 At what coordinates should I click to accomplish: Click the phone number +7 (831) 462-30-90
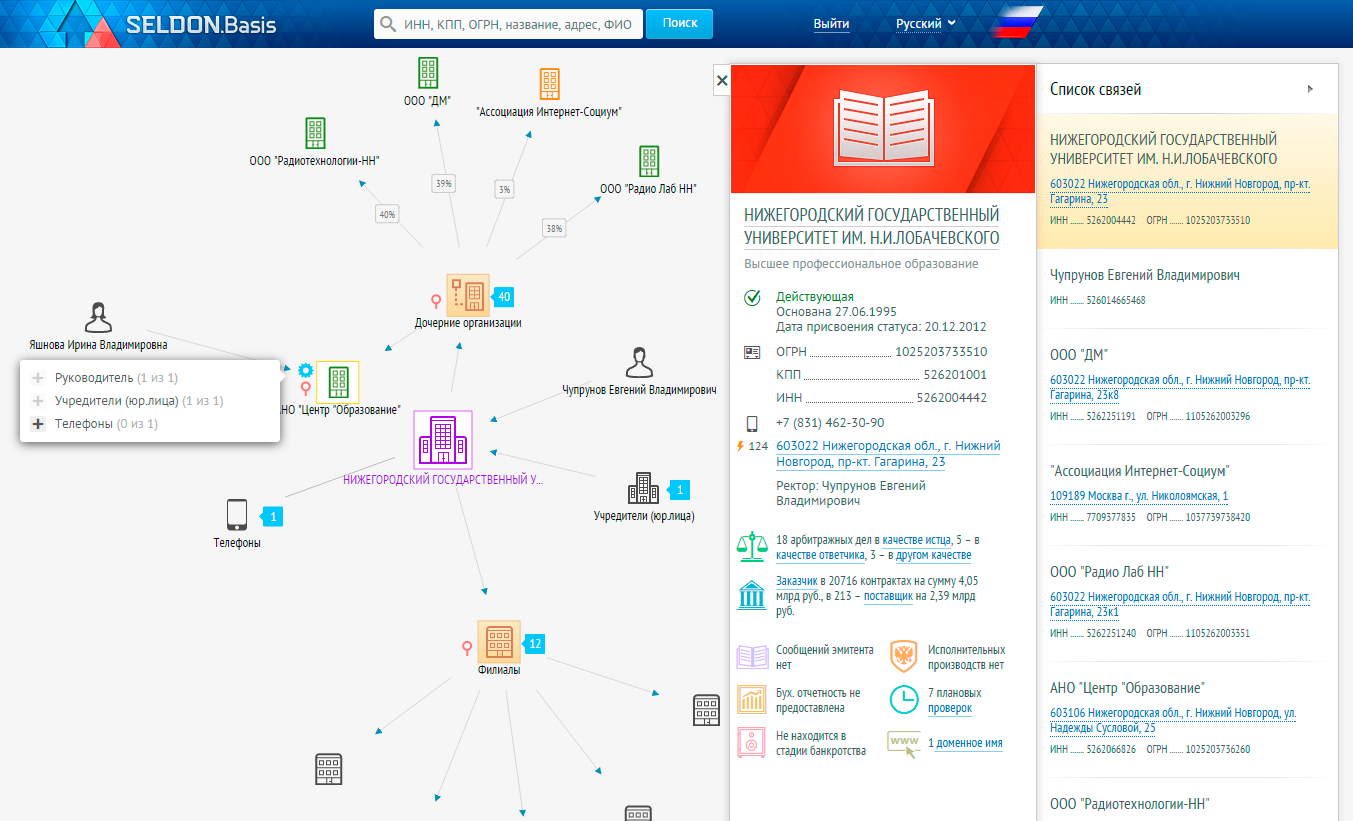830,423
